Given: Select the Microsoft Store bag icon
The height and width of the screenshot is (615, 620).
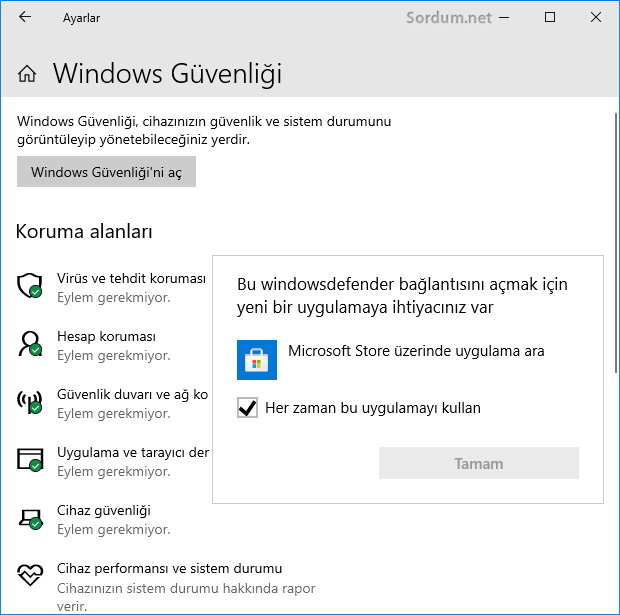Looking at the screenshot, I should [257, 360].
